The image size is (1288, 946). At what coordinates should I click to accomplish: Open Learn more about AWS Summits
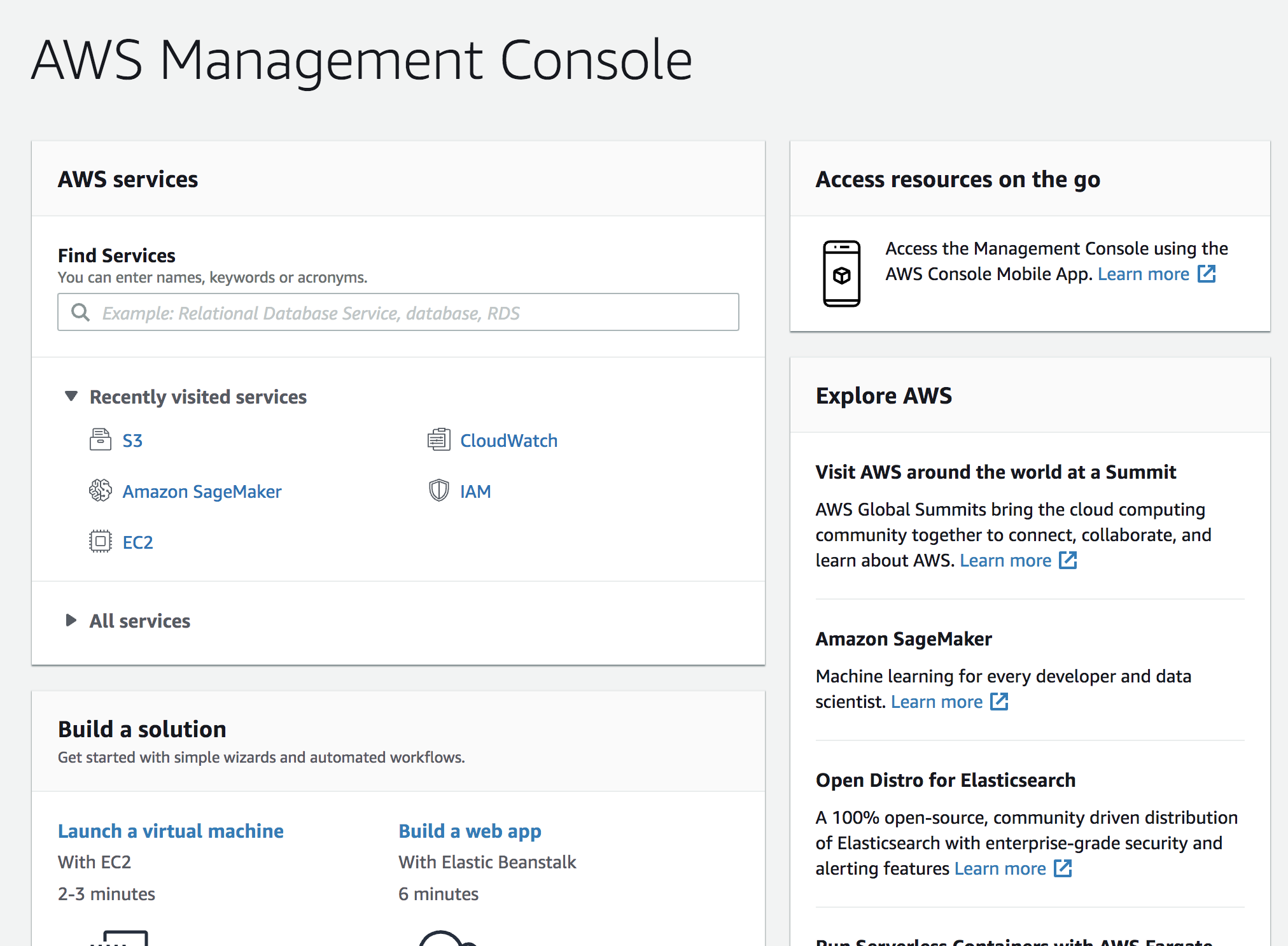coord(1005,560)
